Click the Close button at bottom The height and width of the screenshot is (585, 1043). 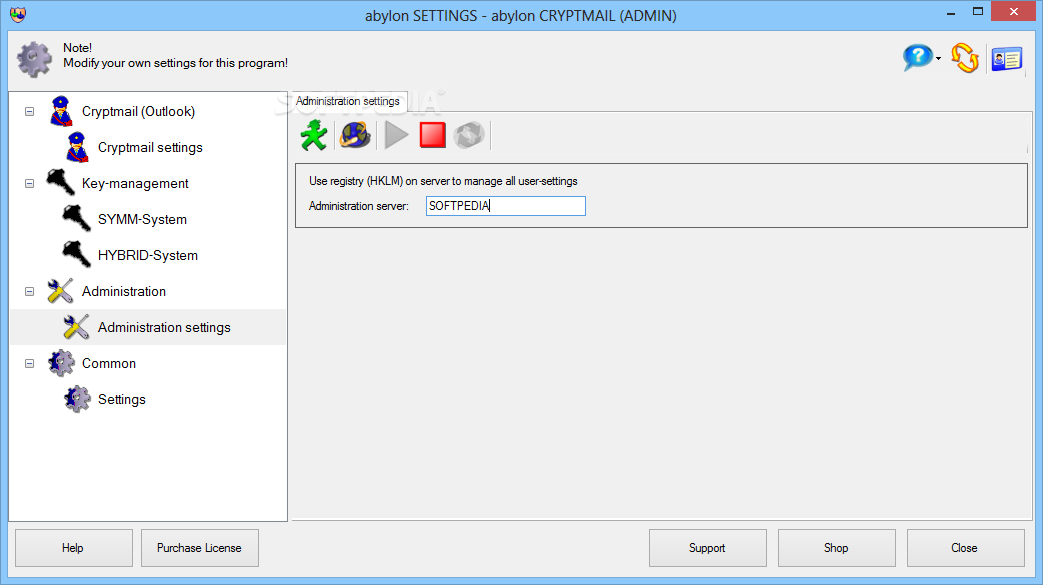[x=965, y=548]
